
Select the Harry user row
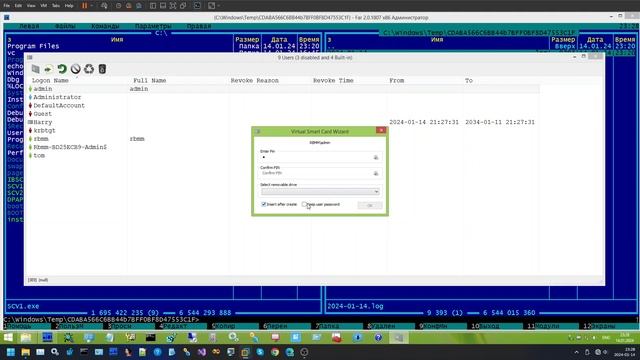284,122
